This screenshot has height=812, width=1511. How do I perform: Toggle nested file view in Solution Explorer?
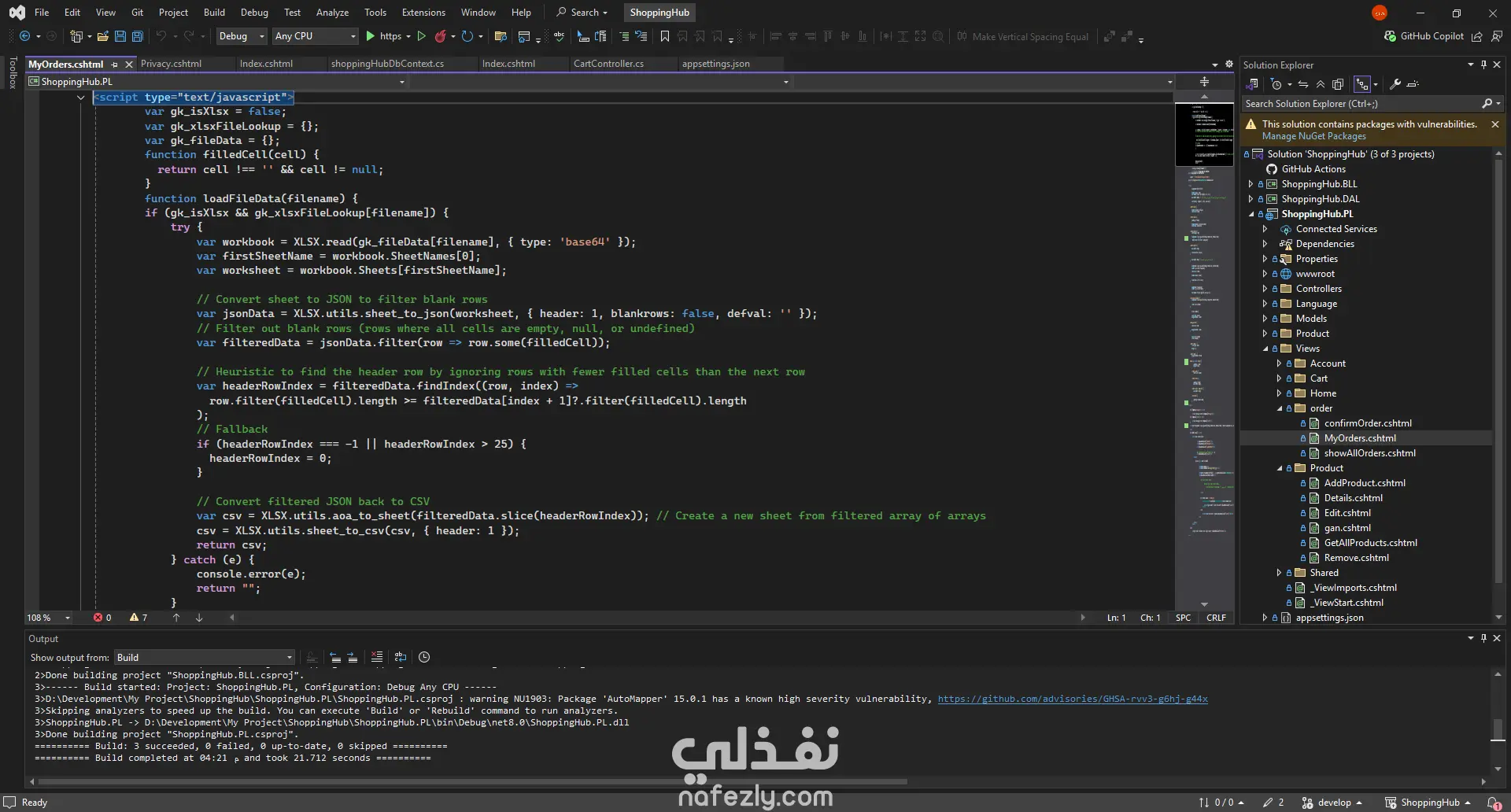(1362, 84)
